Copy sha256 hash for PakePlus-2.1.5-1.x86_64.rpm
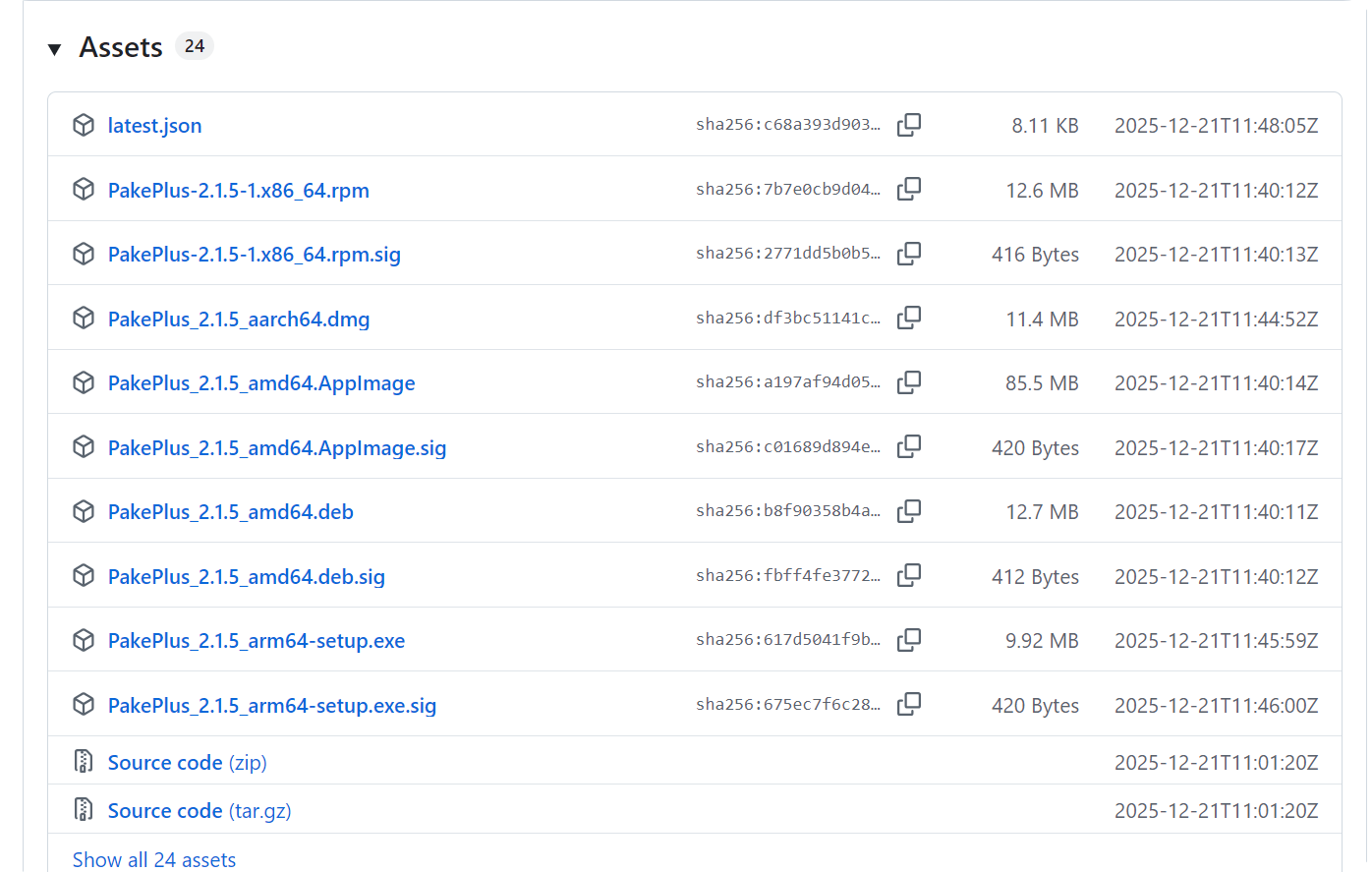This screenshot has width=1372, height=872. point(909,189)
